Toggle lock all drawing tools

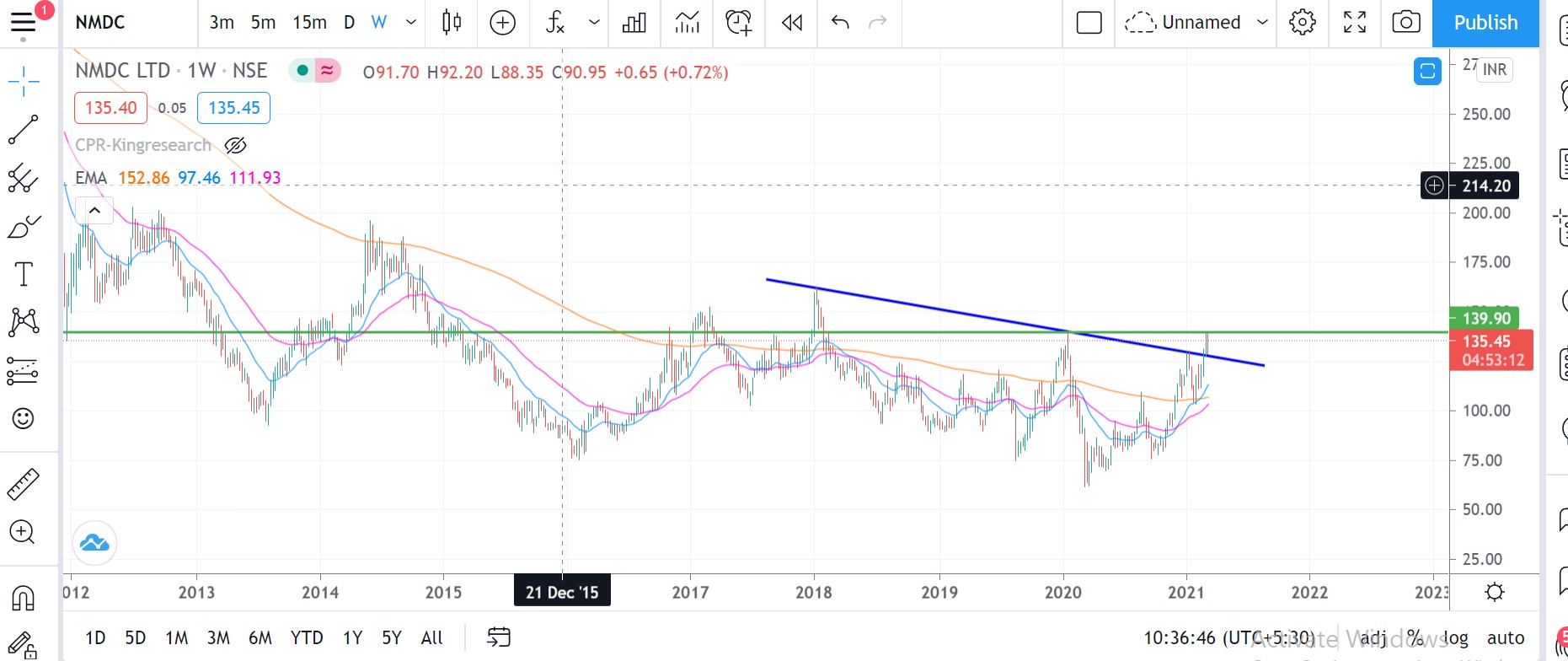click(24, 646)
